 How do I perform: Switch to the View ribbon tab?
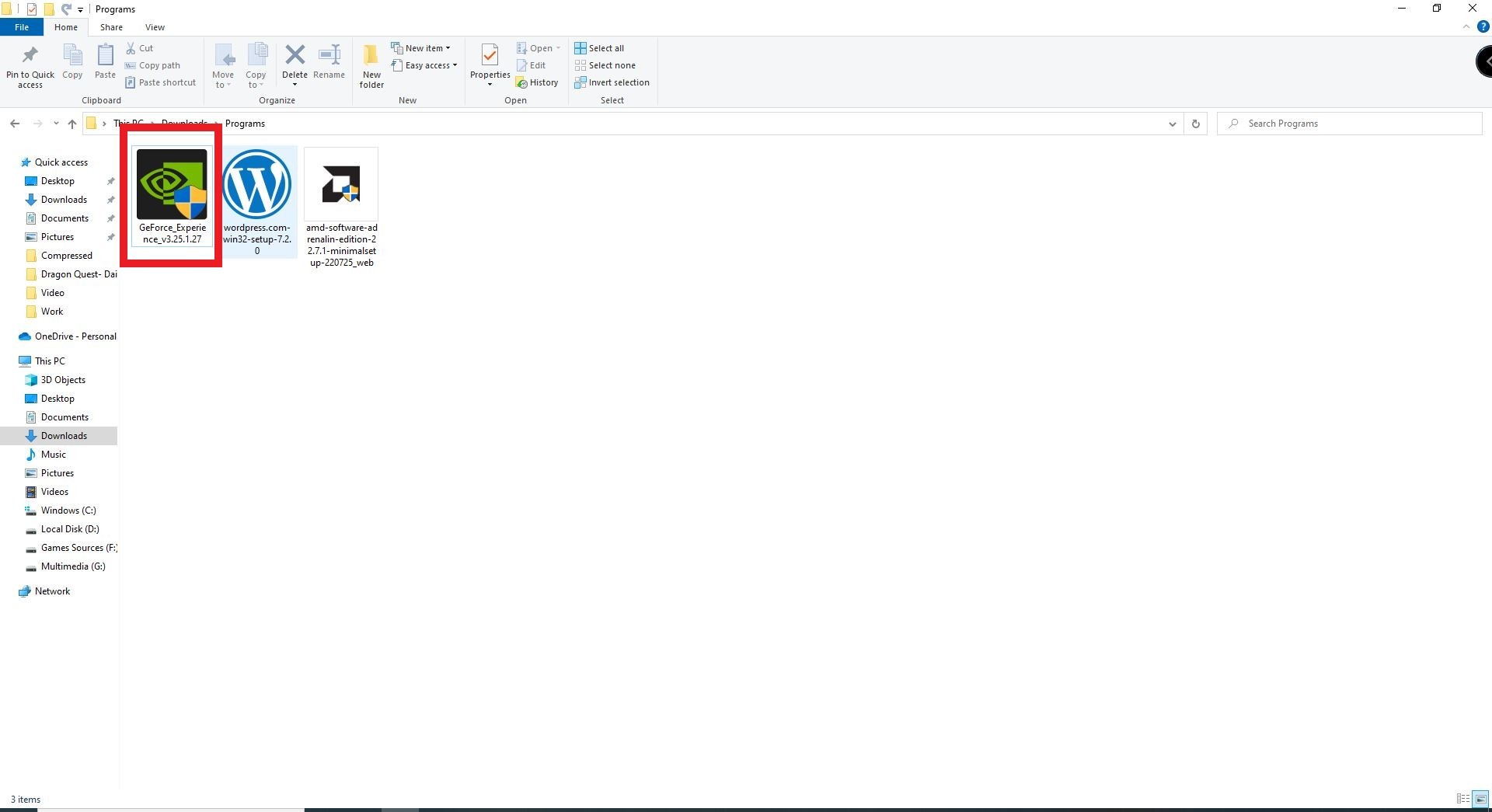pos(155,27)
